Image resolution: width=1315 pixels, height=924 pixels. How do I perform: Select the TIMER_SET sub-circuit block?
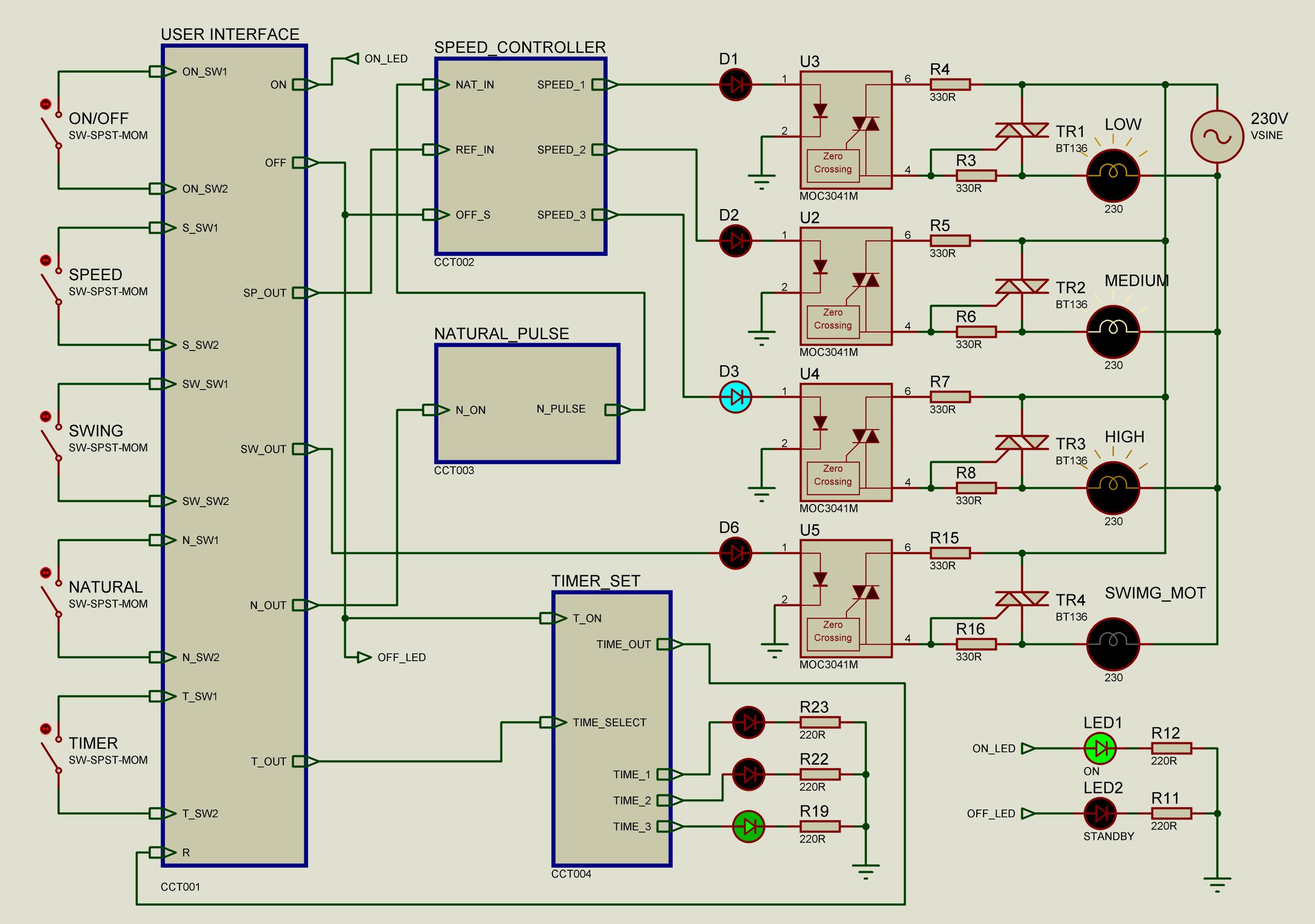coord(612,729)
